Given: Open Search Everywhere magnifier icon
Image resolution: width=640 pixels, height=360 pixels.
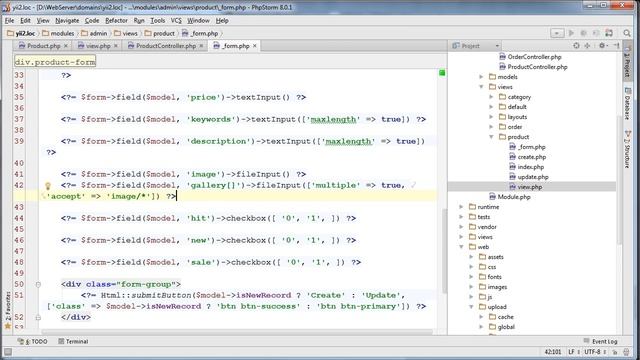Looking at the screenshot, I should [627, 33].
